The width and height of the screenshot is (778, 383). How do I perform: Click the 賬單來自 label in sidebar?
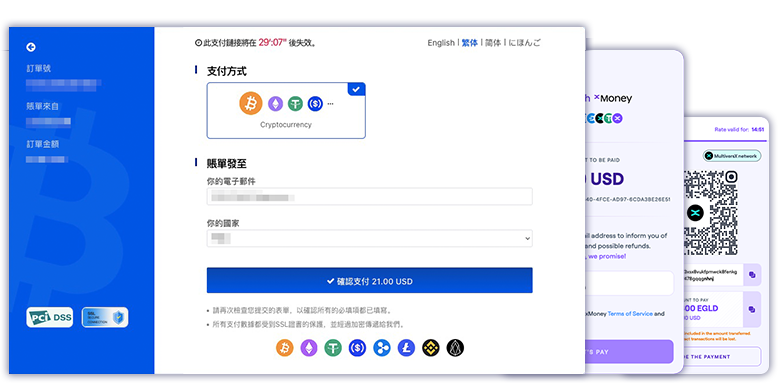pos(43,106)
